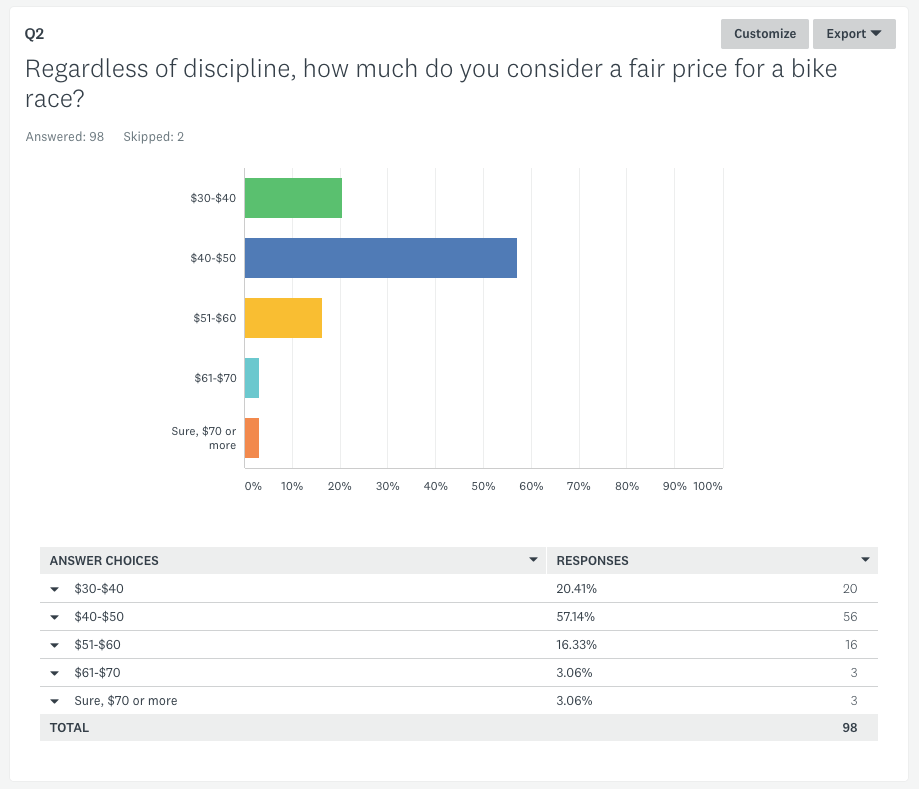Click the Responses column header text
This screenshot has height=789, width=919.
tap(592, 560)
